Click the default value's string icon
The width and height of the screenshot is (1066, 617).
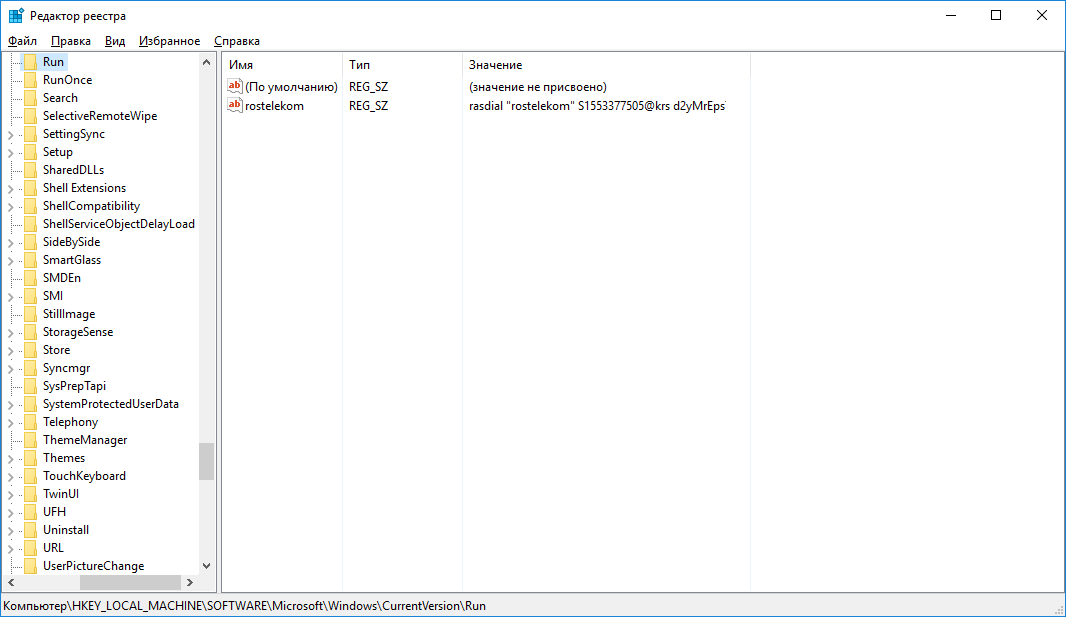(235, 86)
